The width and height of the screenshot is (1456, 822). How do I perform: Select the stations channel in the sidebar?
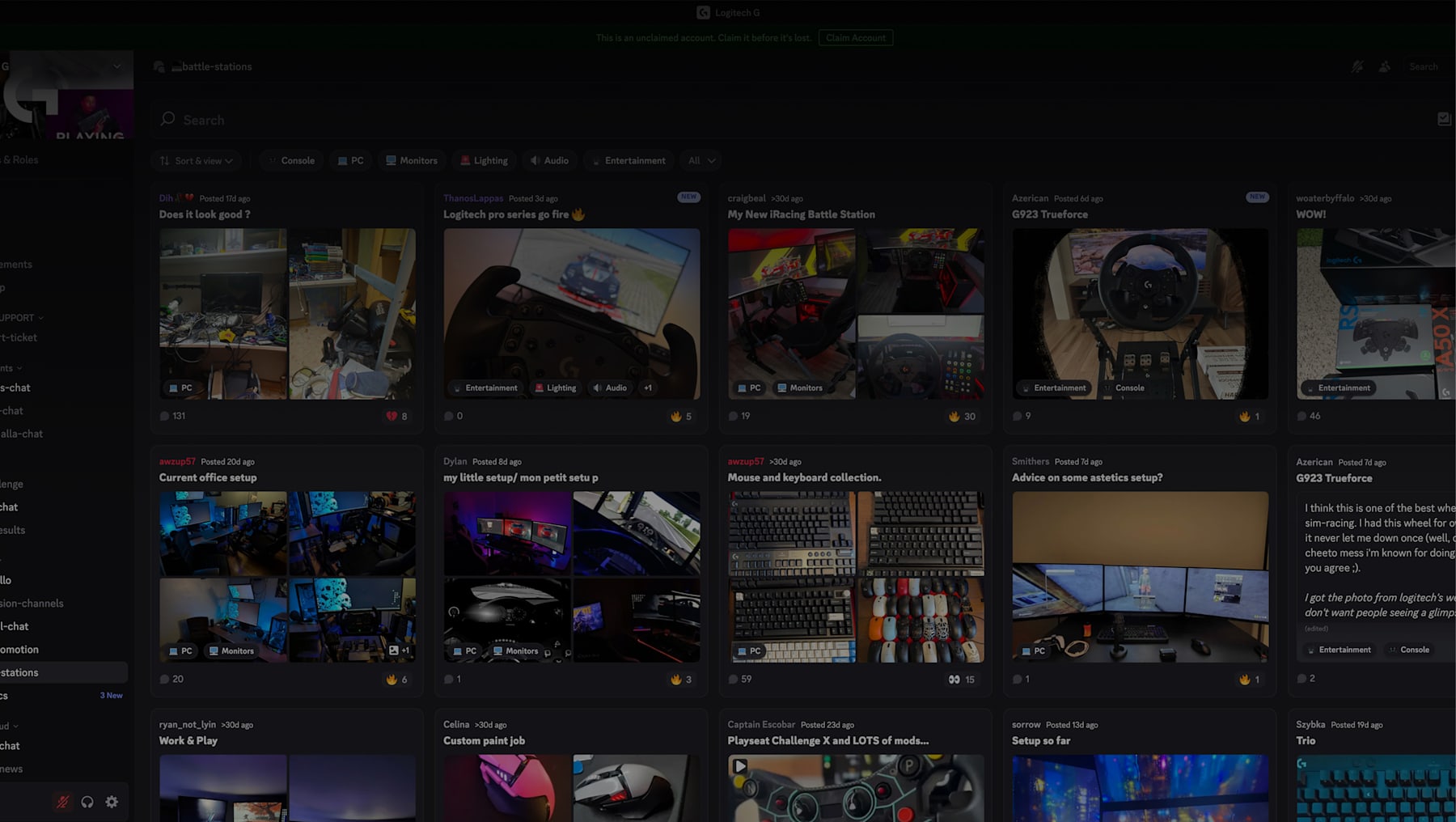point(64,672)
